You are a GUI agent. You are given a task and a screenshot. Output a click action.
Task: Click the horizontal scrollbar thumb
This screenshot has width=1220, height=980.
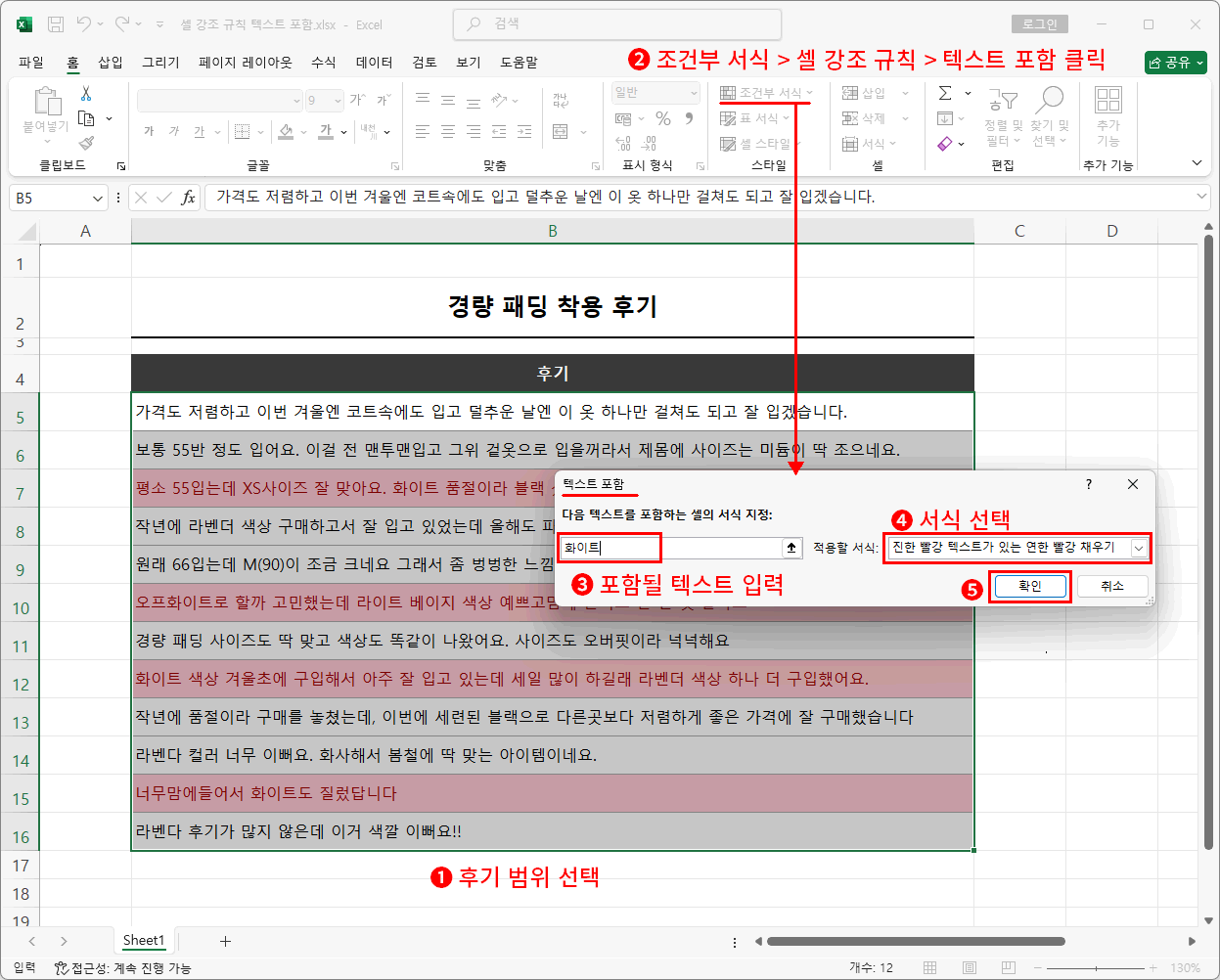coord(916,941)
